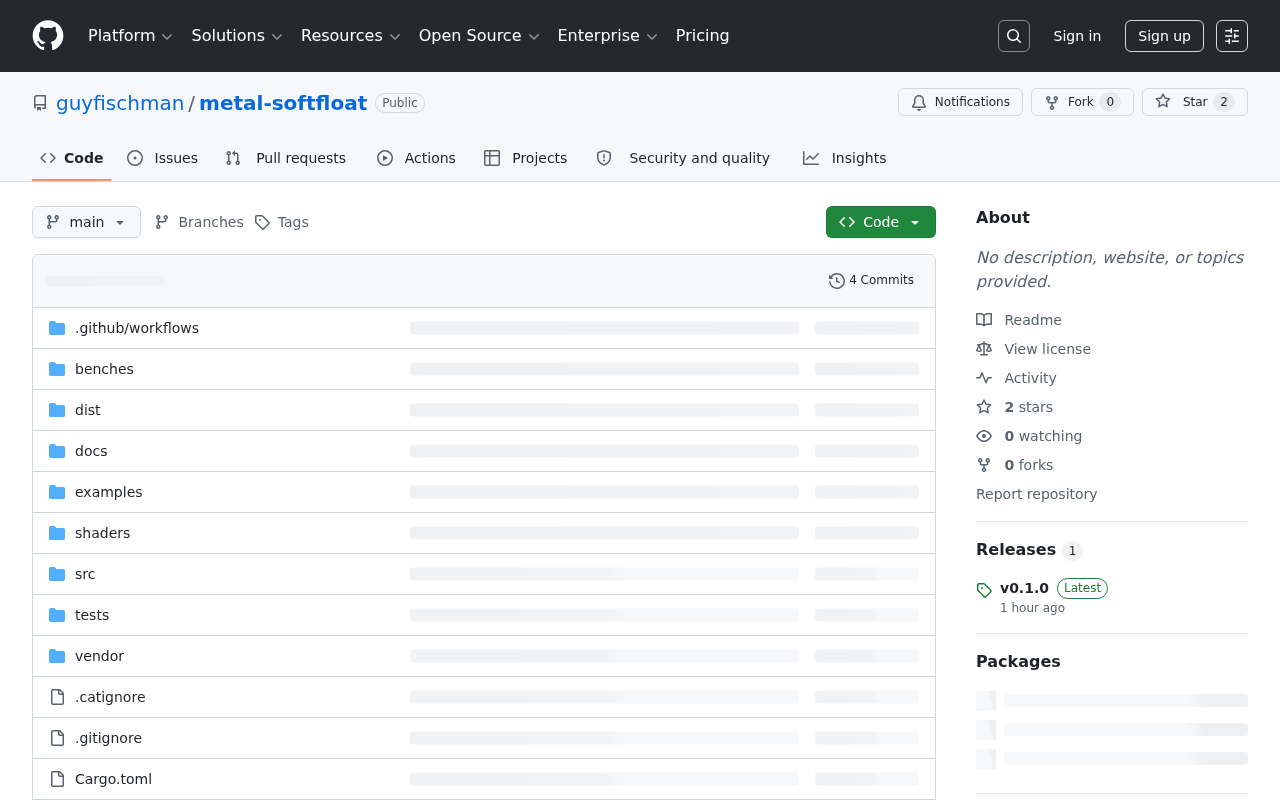Click the Public visibility label
This screenshot has width=1280, height=800.
pyautogui.click(x=400, y=103)
